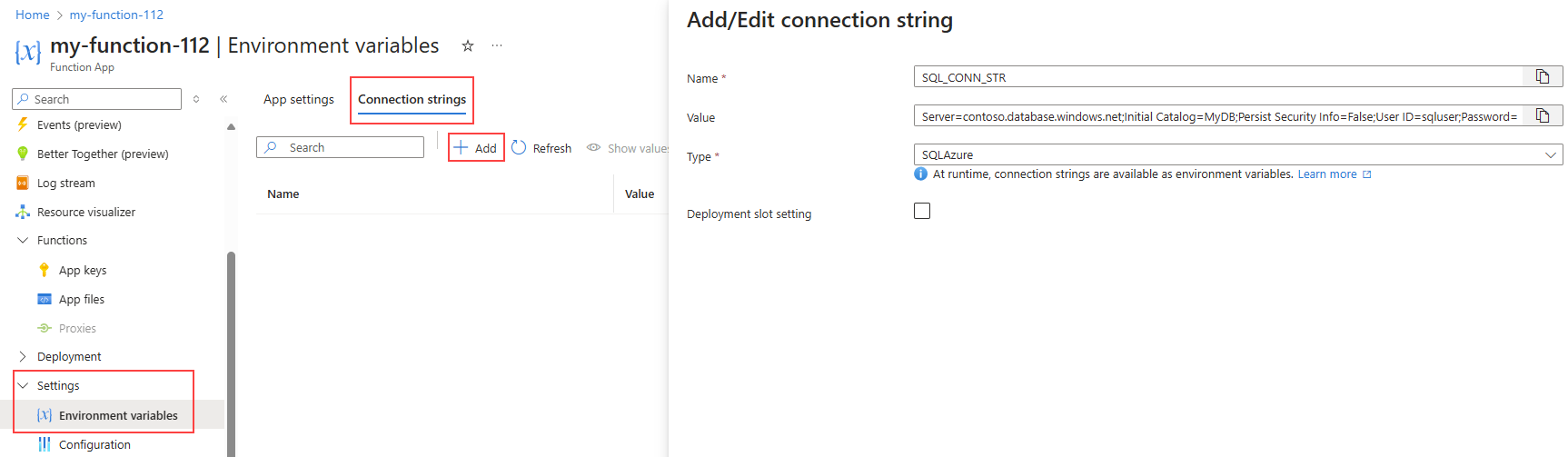Click the Configuration icon
The height and width of the screenshot is (457, 1568).
coord(45,444)
